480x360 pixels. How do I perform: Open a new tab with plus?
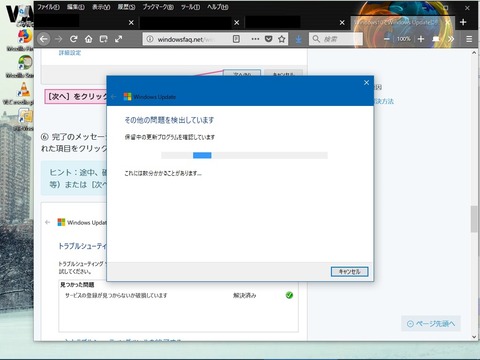(463, 22)
